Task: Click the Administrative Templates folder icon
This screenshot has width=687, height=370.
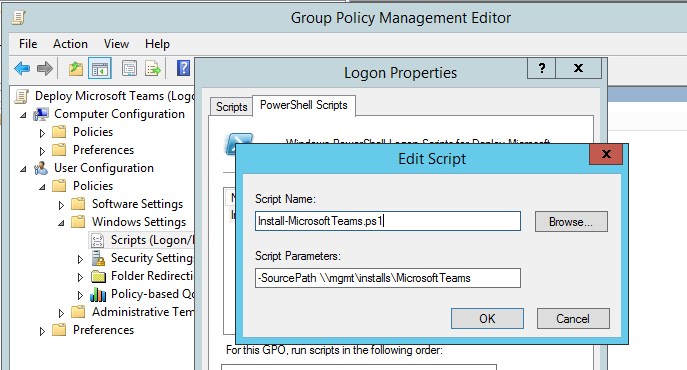Action: pos(78,312)
